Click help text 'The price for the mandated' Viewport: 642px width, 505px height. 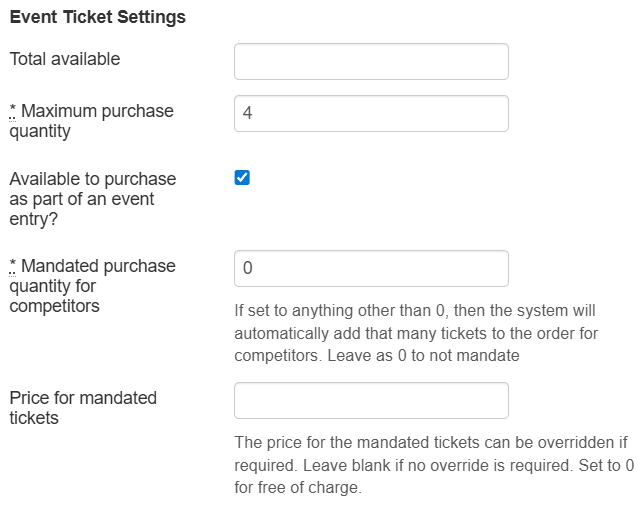[x=434, y=465]
